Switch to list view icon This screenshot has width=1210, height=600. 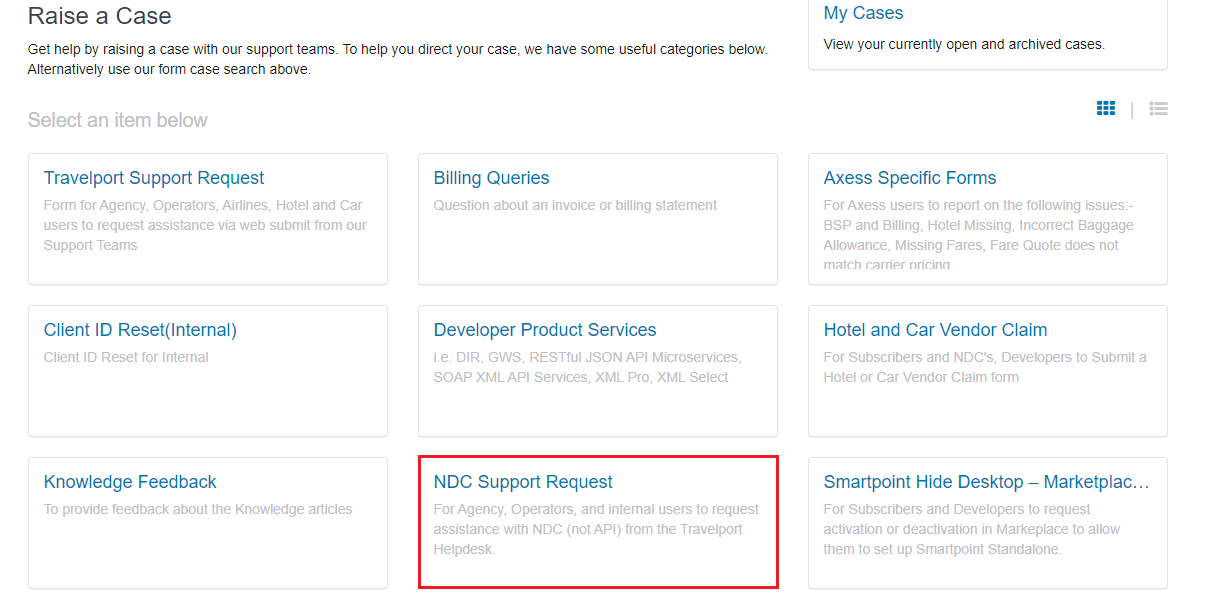[x=1158, y=109]
